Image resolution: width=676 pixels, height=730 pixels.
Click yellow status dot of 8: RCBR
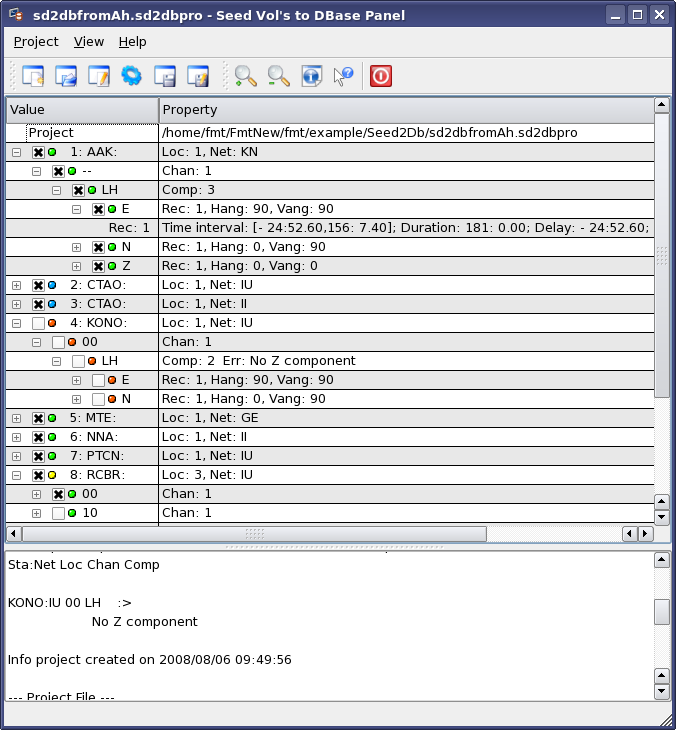pos(52,475)
